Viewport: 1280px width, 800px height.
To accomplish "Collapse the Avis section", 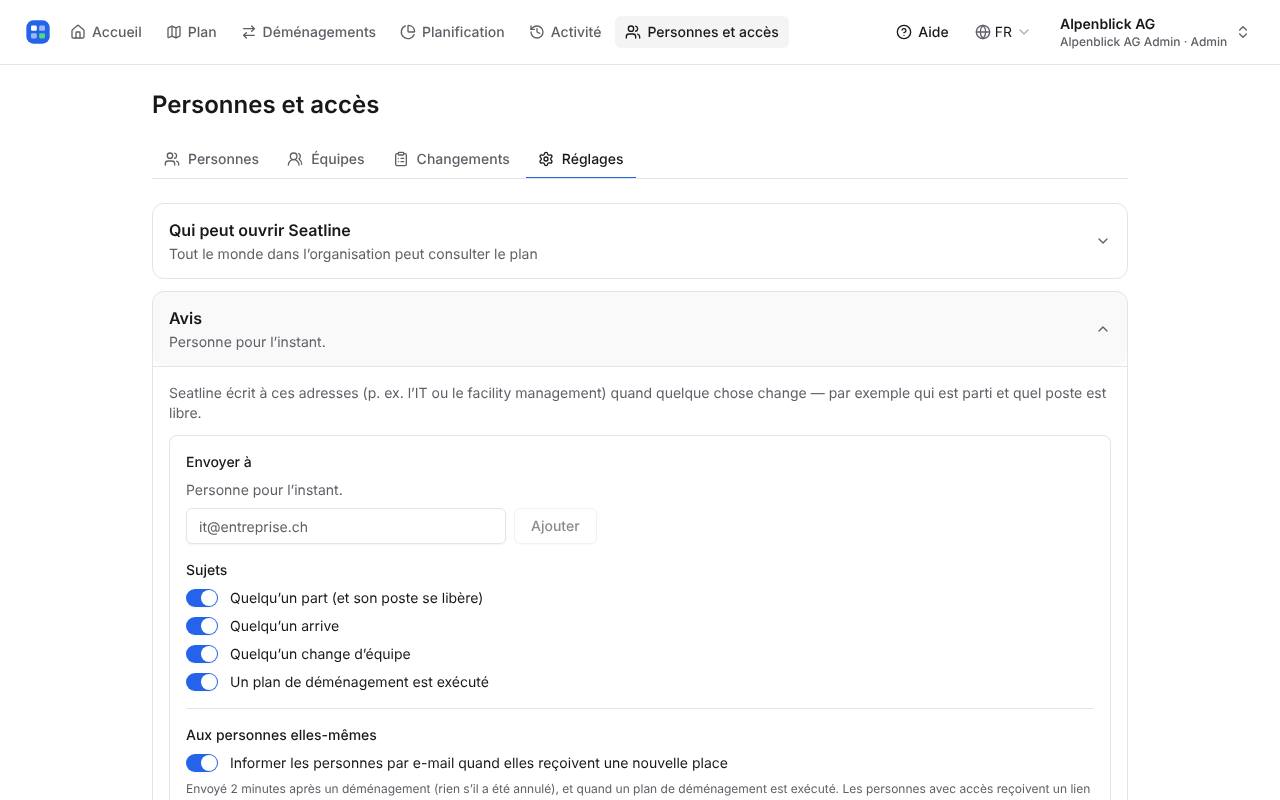I will tap(640, 329).
